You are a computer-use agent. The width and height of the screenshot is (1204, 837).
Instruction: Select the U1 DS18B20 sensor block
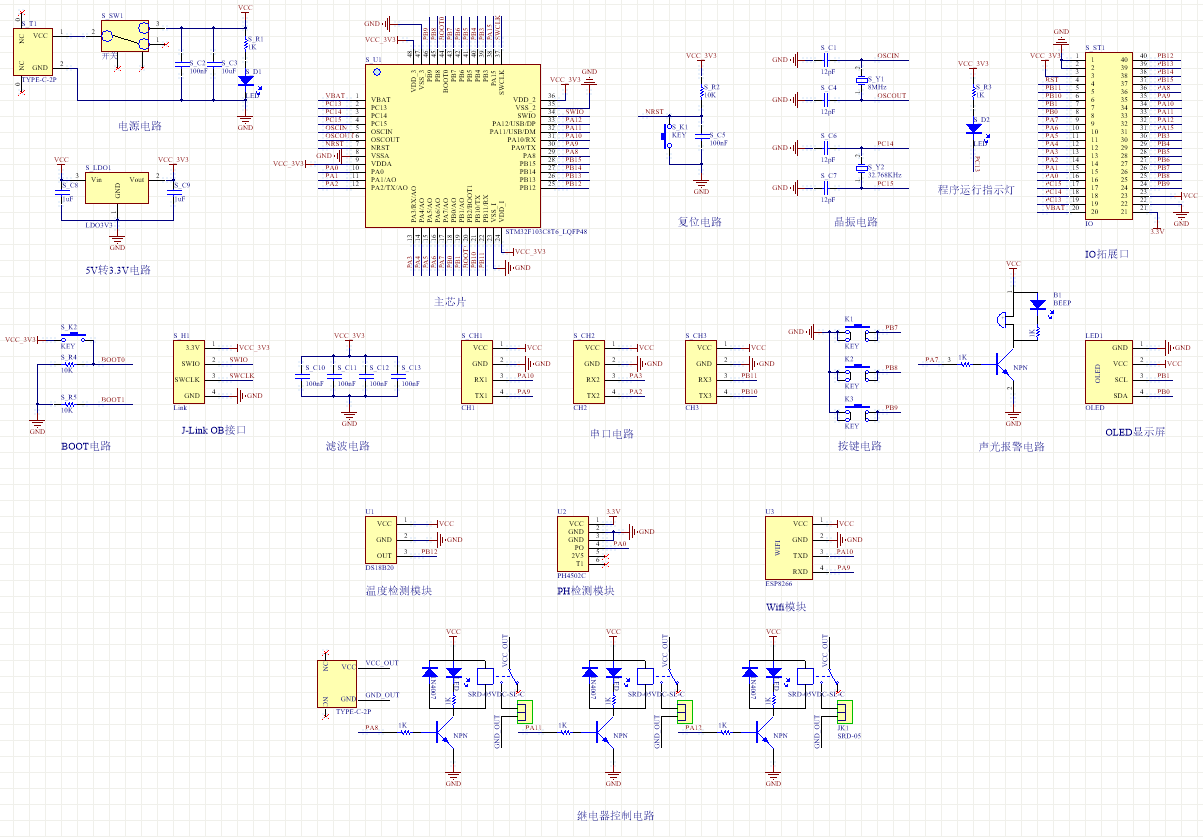(381, 539)
